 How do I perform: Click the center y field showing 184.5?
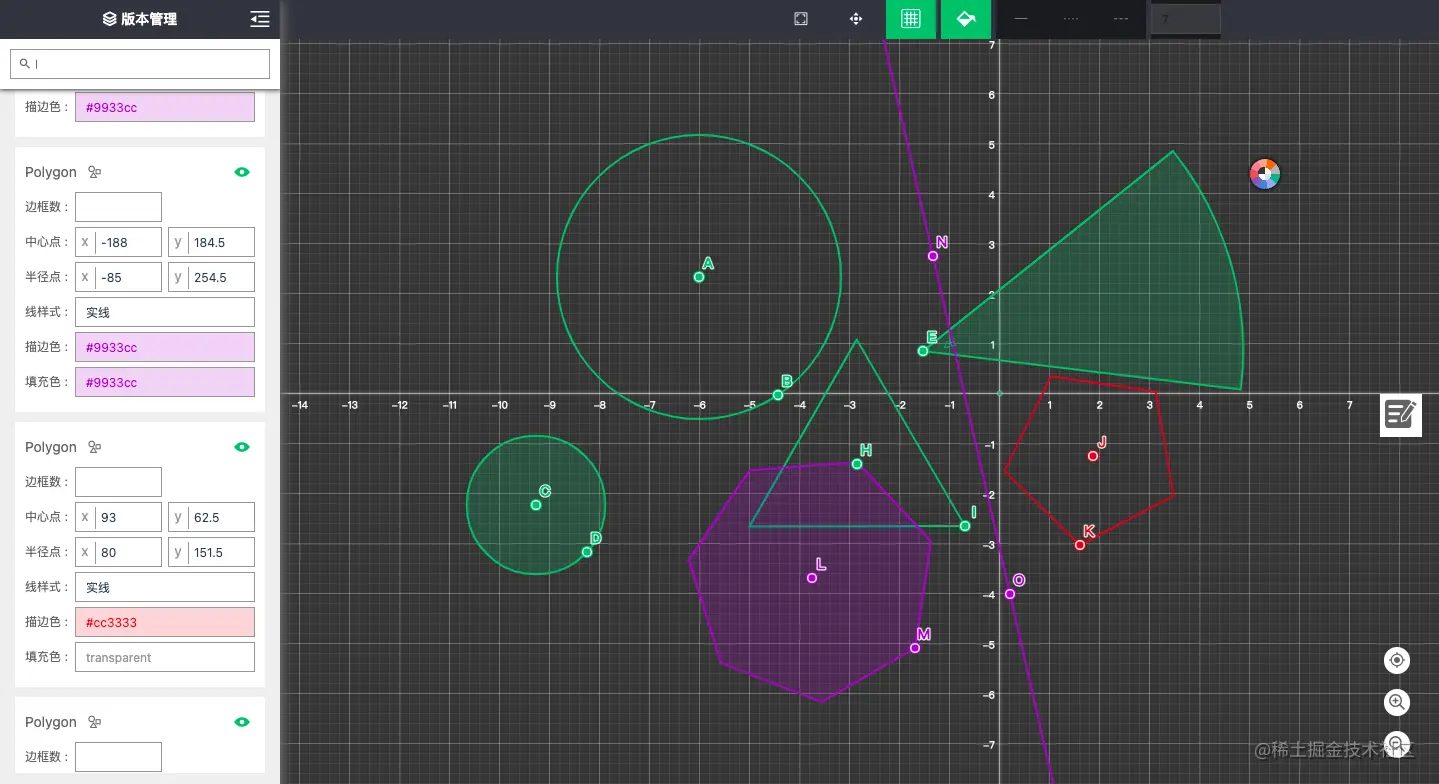(x=211, y=242)
